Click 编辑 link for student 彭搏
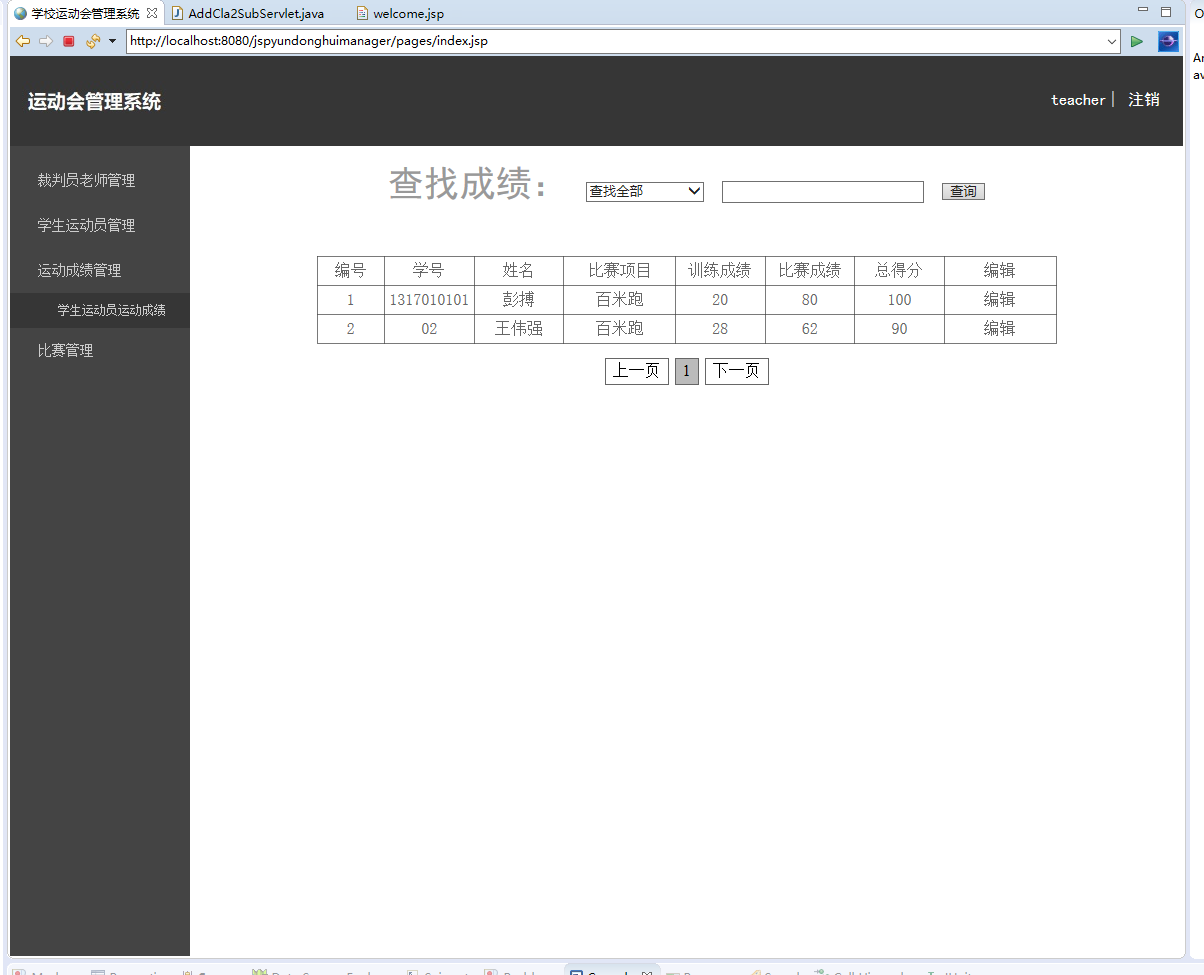The height and width of the screenshot is (975, 1204). tap(1000, 299)
